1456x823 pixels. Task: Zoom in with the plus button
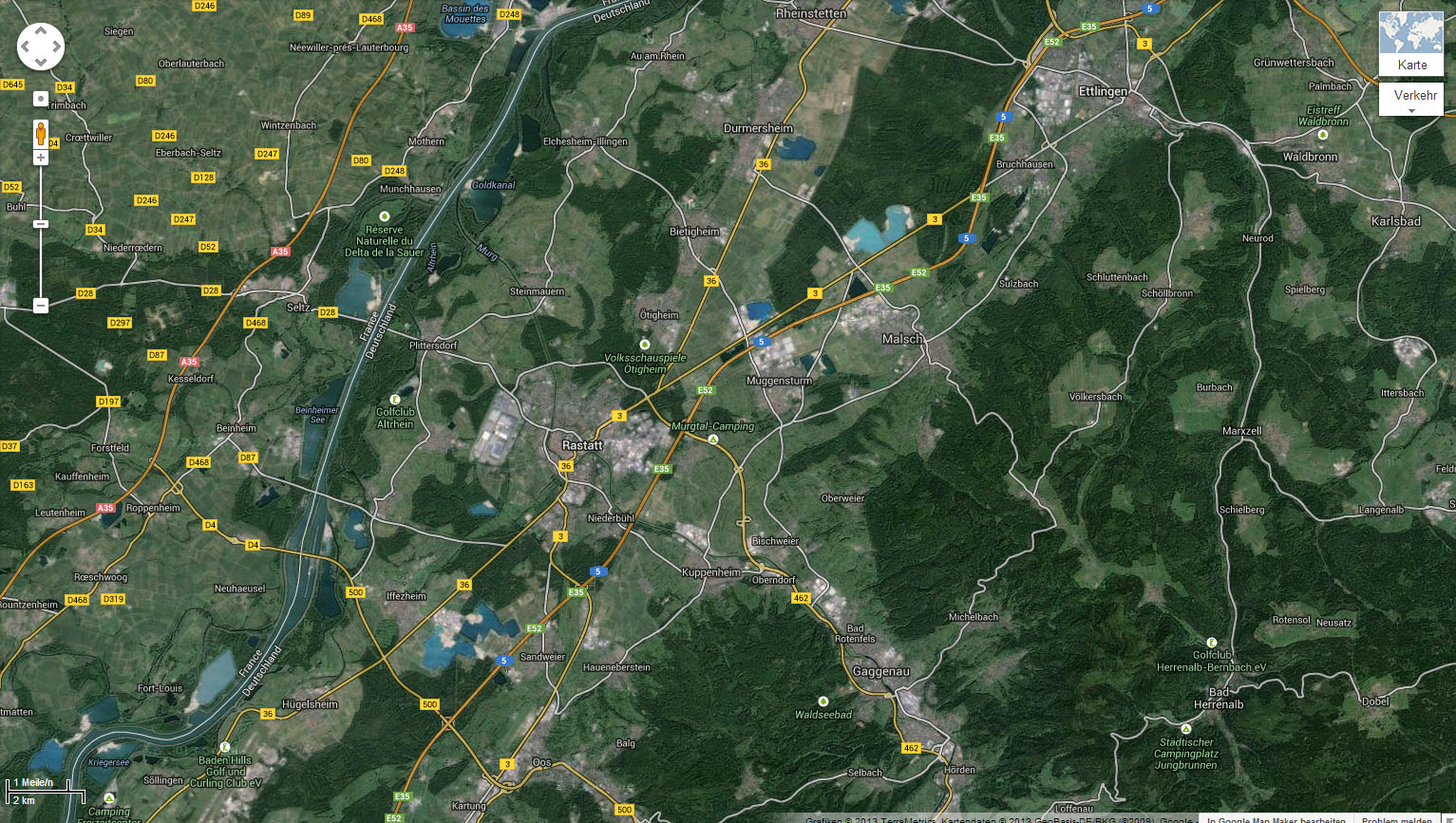pyautogui.click(x=40, y=158)
